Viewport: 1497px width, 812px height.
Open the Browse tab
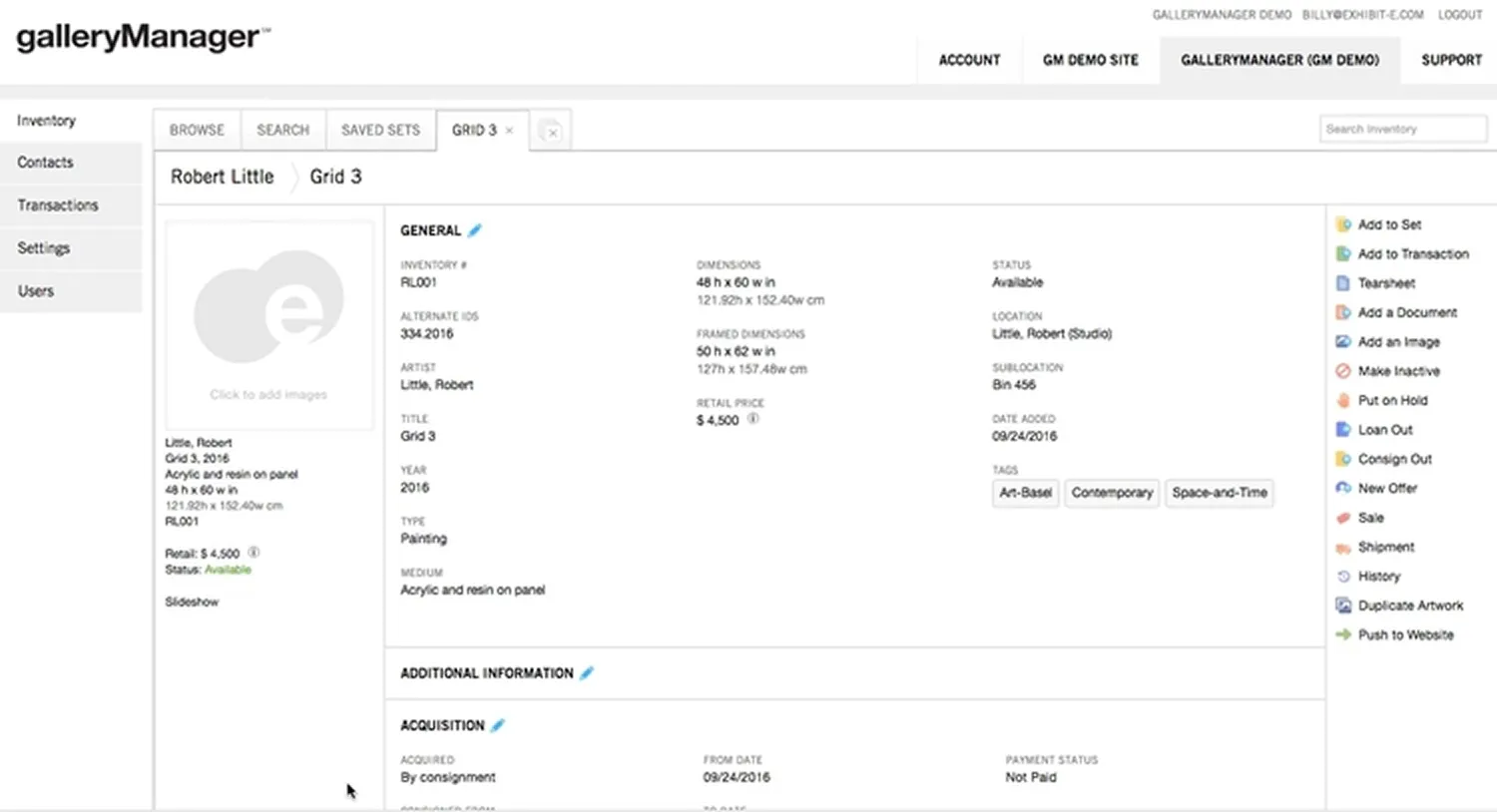[x=197, y=130]
